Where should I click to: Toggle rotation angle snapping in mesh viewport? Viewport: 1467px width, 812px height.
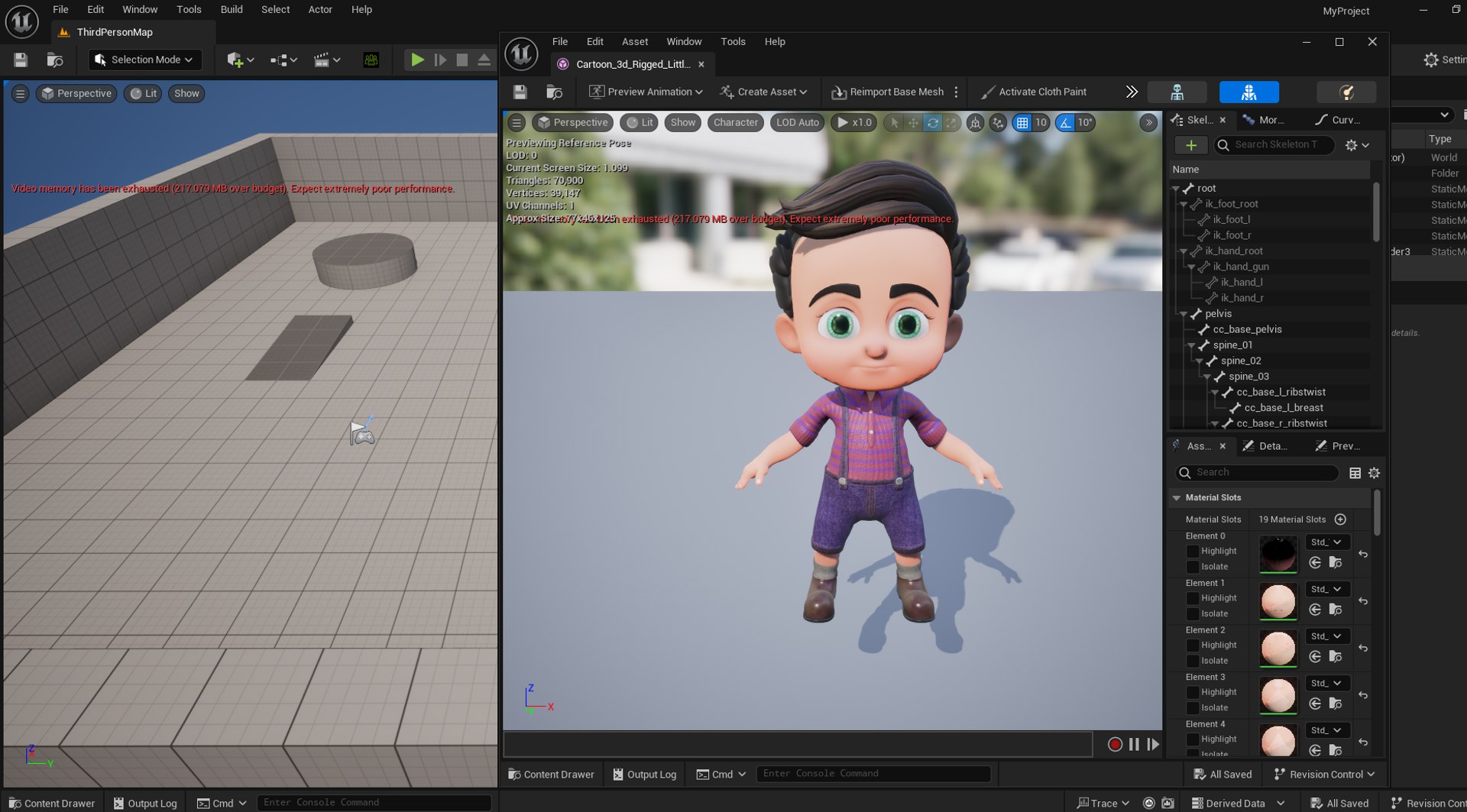pos(1065,122)
